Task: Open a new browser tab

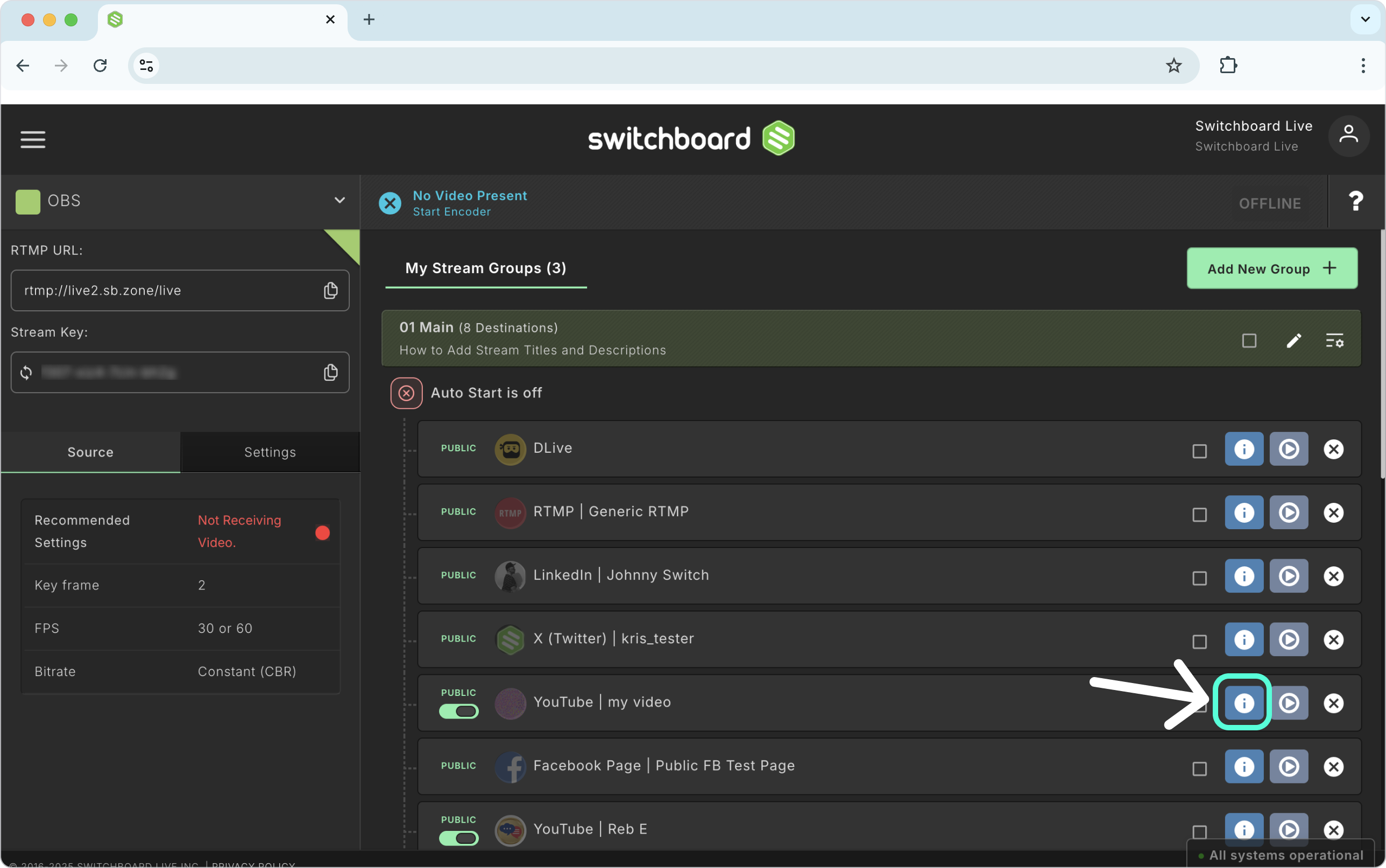Action: pos(369,19)
